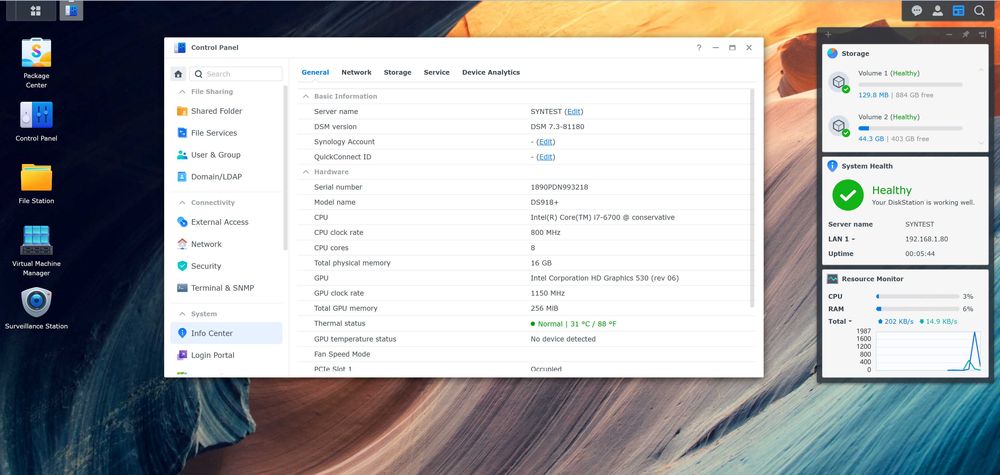Click the File Services icon
1000x475 pixels.
[x=182, y=133]
